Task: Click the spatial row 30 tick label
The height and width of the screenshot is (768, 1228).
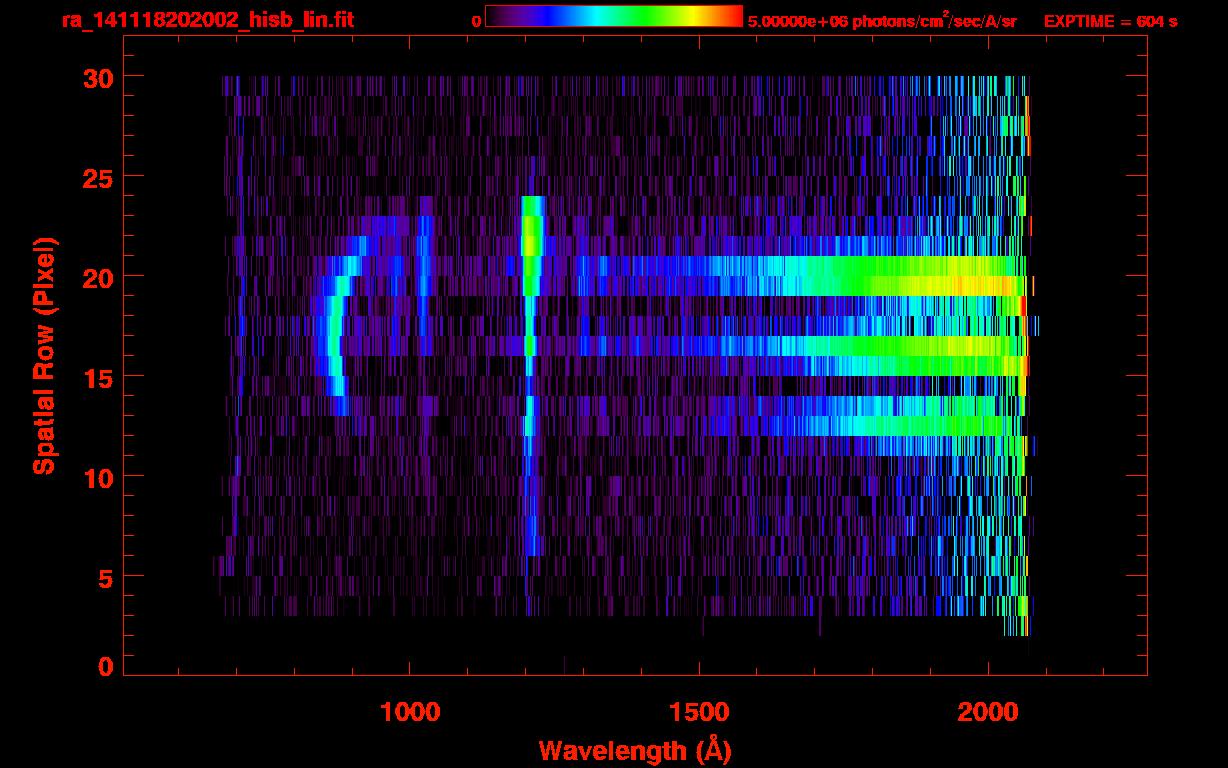Action: point(97,77)
